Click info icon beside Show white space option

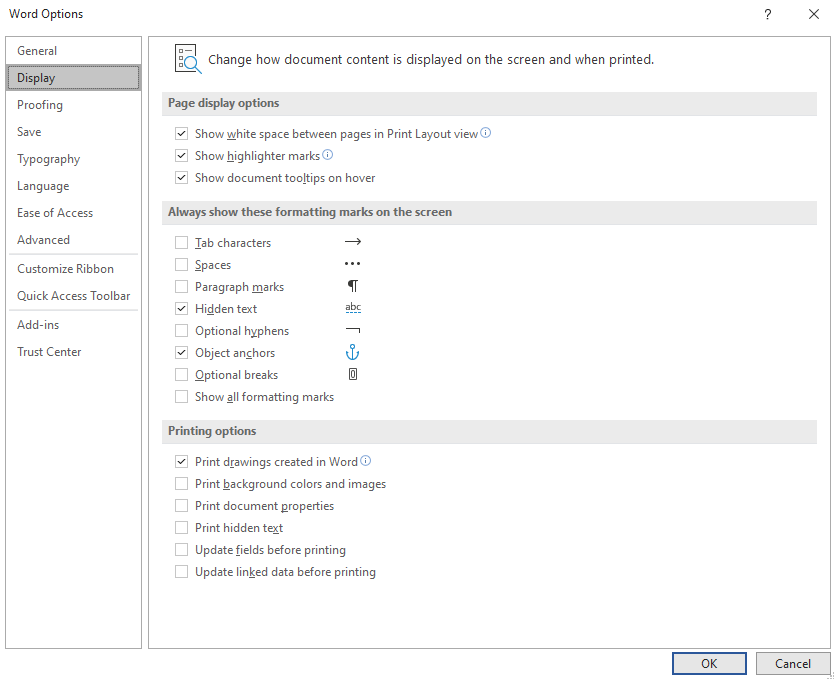click(486, 133)
